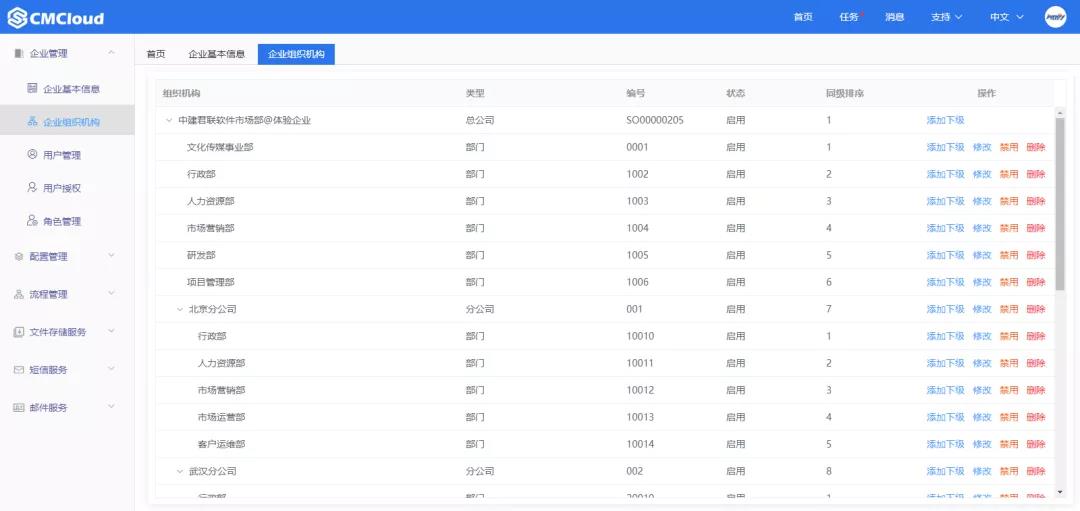The height and width of the screenshot is (511, 1080).
Task: Click the 角色管理 sidebar icon
Action: (32, 221)
